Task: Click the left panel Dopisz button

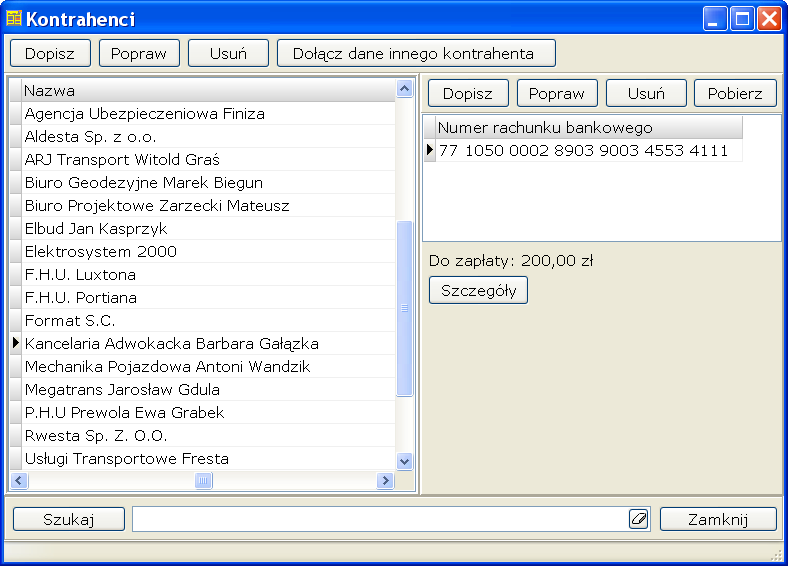Action: (50, 53)
